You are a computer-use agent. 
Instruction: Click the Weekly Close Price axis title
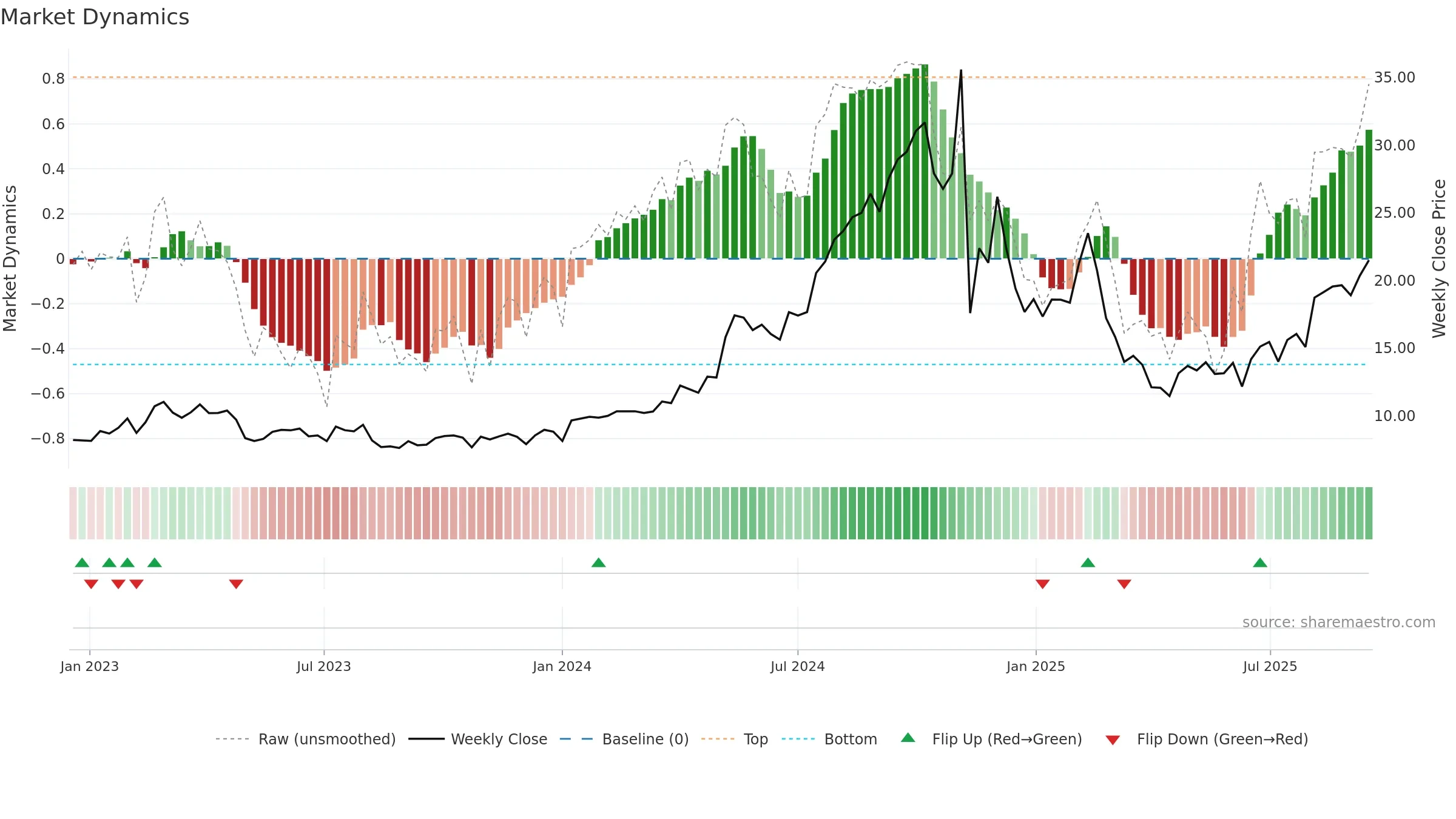[x=1439, y=258]
